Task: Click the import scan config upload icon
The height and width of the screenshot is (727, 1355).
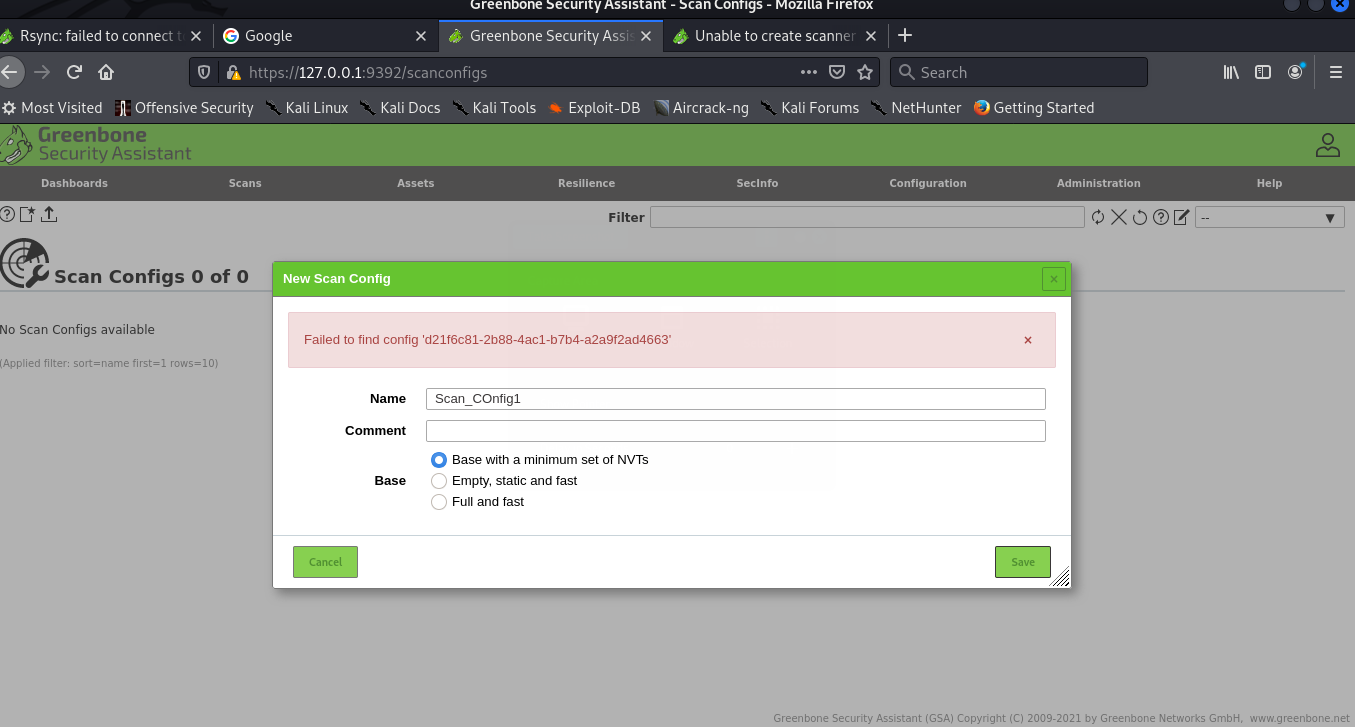Action: pos(49,214)
